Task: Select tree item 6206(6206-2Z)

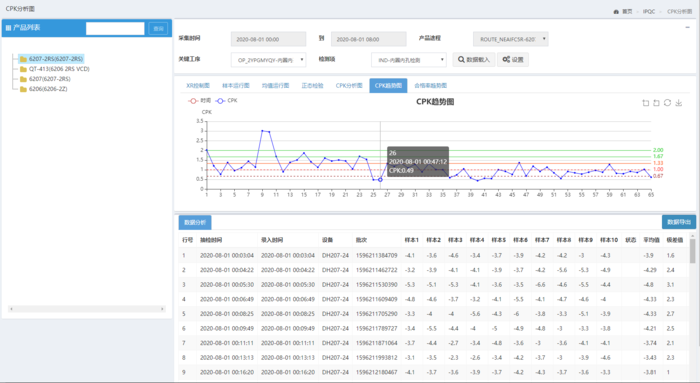Action: 48,89
